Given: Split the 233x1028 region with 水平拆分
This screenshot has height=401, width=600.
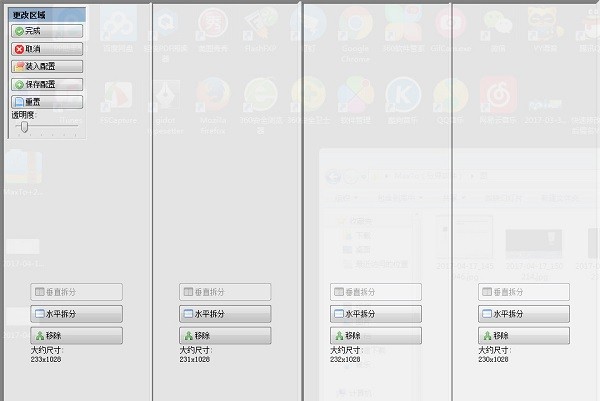Looking at the screenshot, I should point(77,314).
